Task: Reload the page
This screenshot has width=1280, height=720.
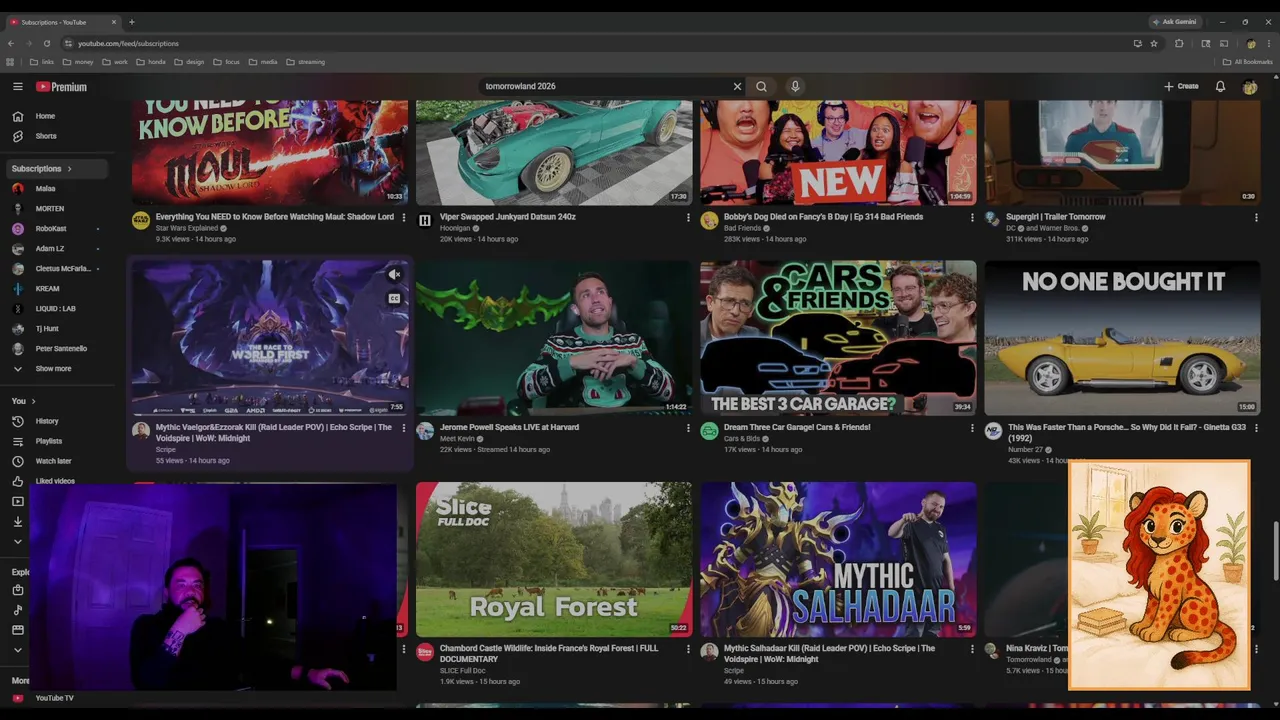Action: [x=46, y=44]
